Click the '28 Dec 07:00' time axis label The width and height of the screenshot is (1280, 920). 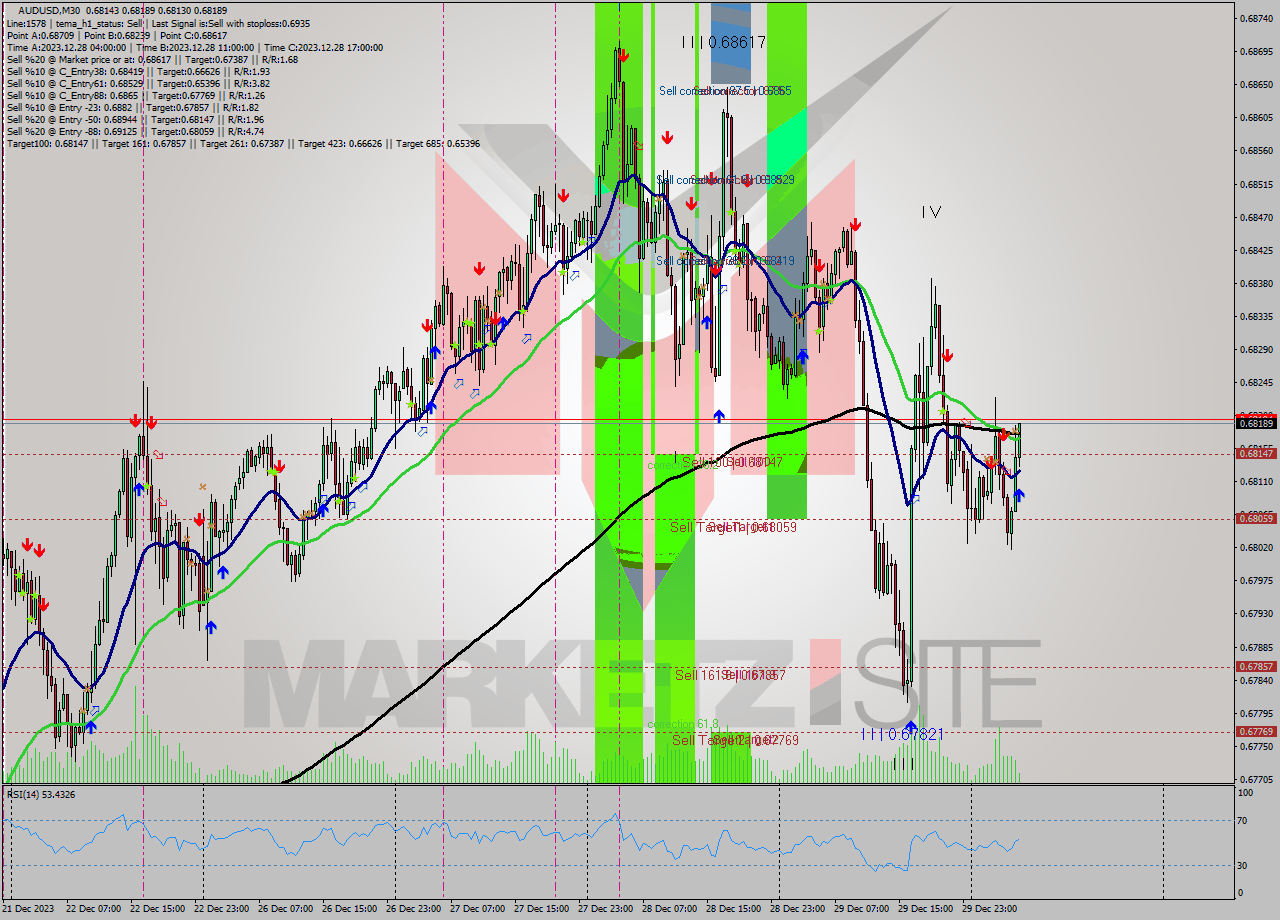coord(671,909)
